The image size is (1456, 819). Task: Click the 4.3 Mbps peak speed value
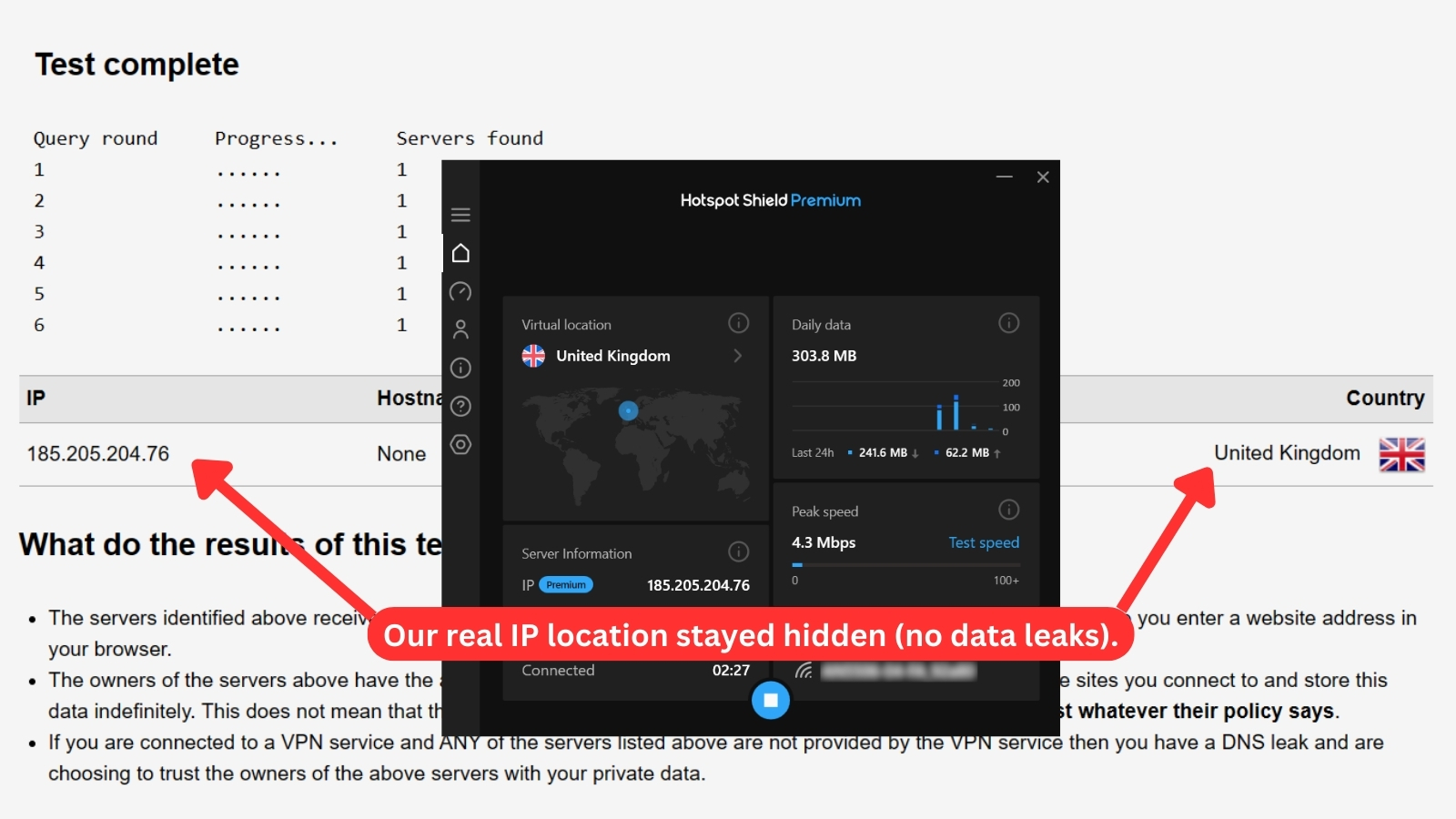click(x=824, y=542)
